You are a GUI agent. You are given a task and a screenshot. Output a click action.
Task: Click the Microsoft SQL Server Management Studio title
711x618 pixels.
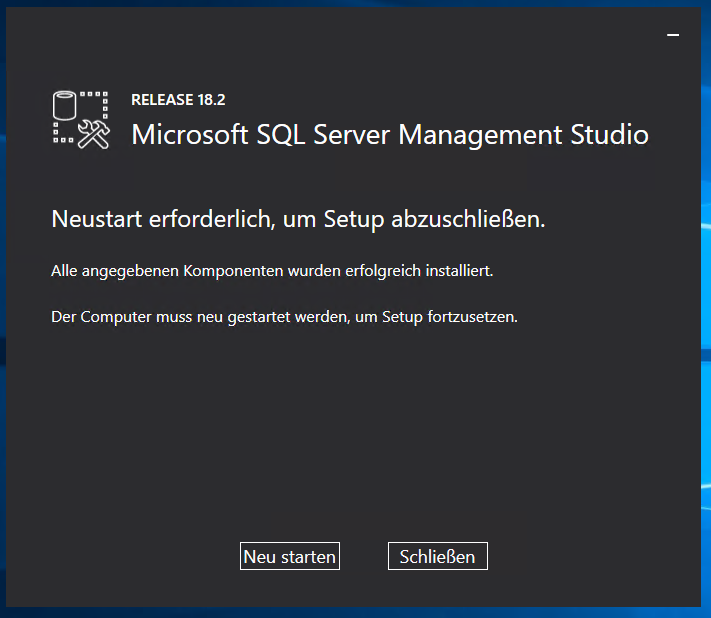tap(390, 135)
